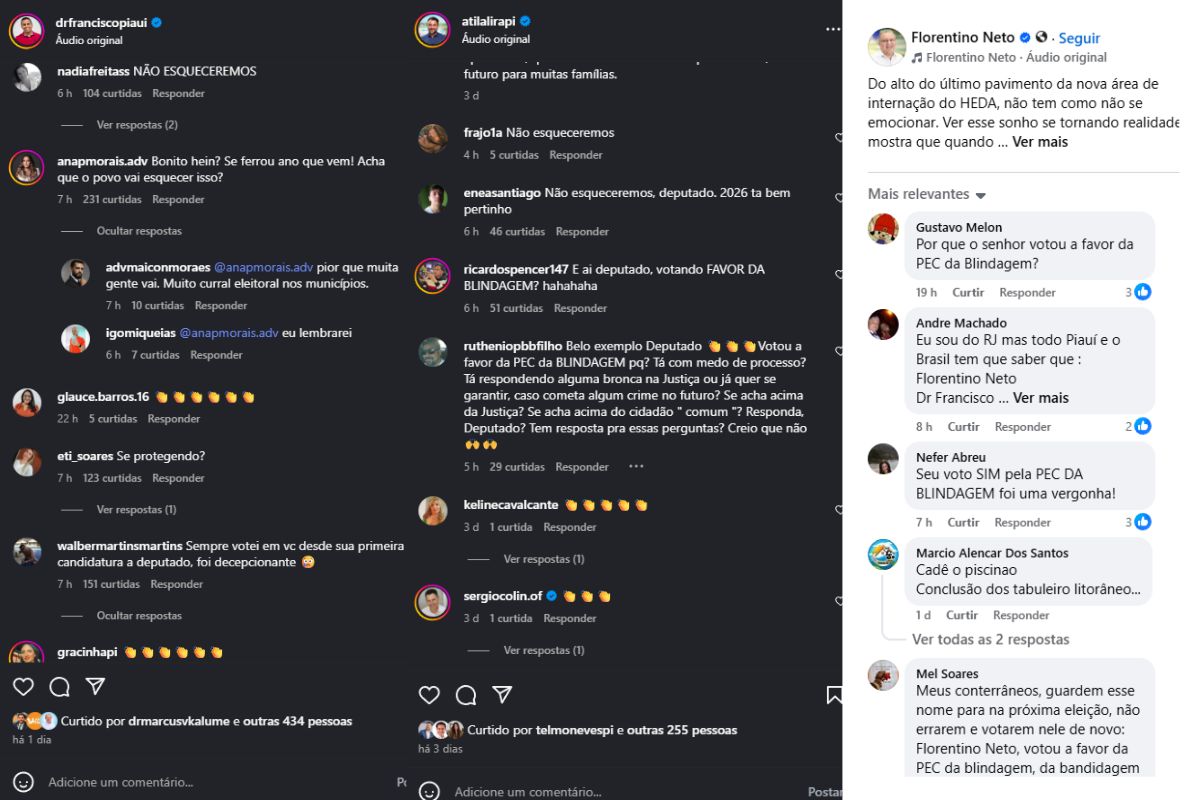
Task: Follow Florentino Neto with Seguir
Action: (x=1079, y=38)
